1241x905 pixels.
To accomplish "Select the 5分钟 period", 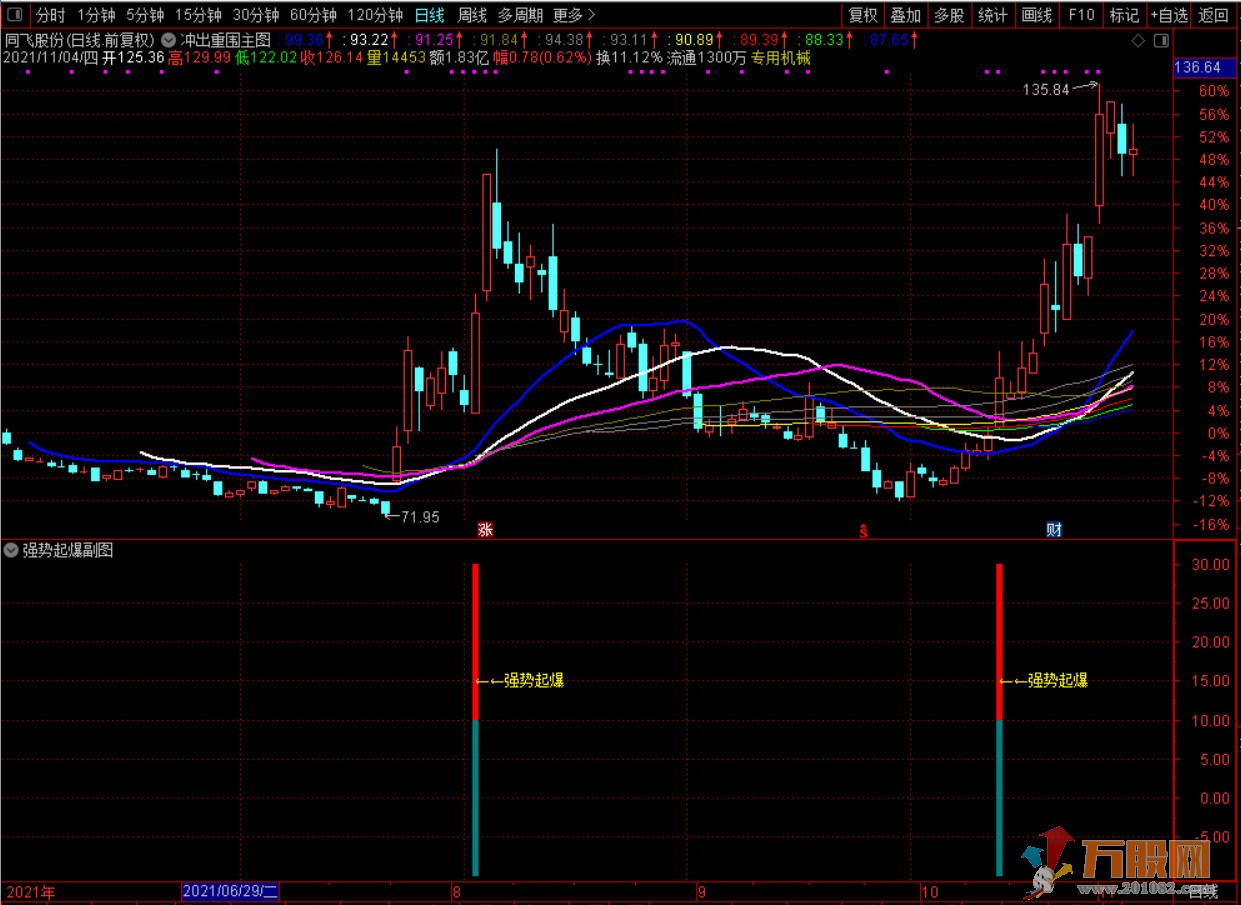I will tap(145, 15).
